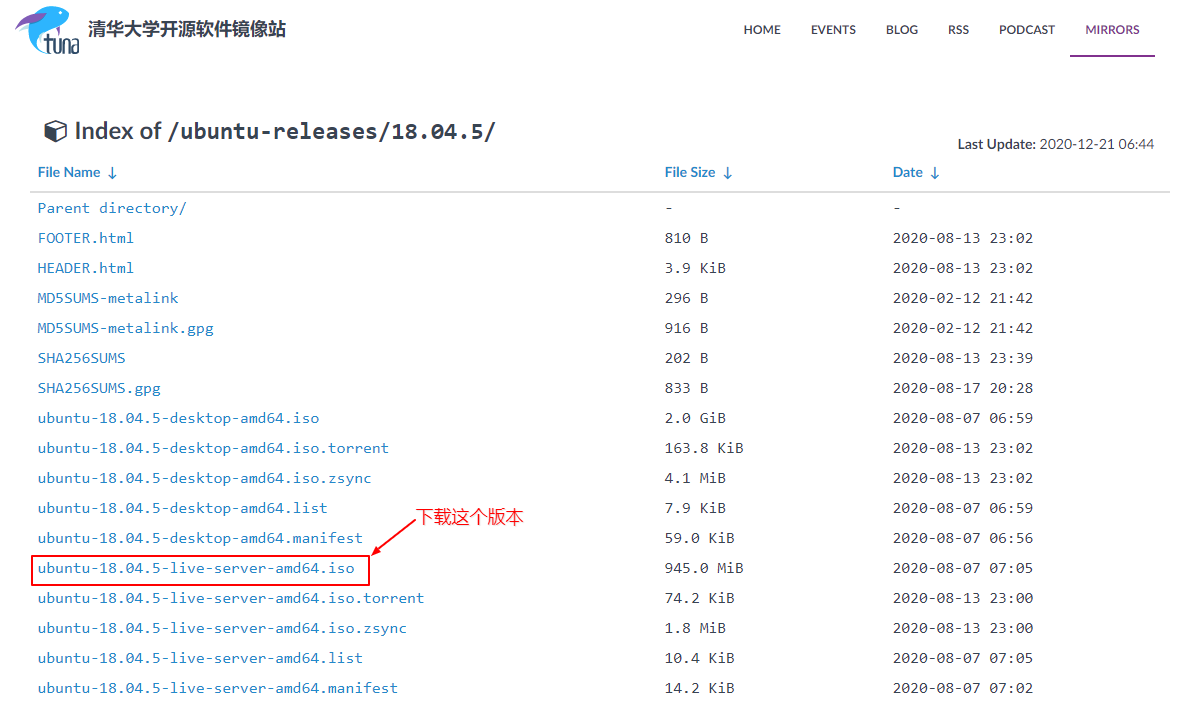Screen dimensions: 1179x719
Task: Download ubuntu-18.04.5-desktop-amd64.iso
Action: pyautogui.click(x=178, y=418)
